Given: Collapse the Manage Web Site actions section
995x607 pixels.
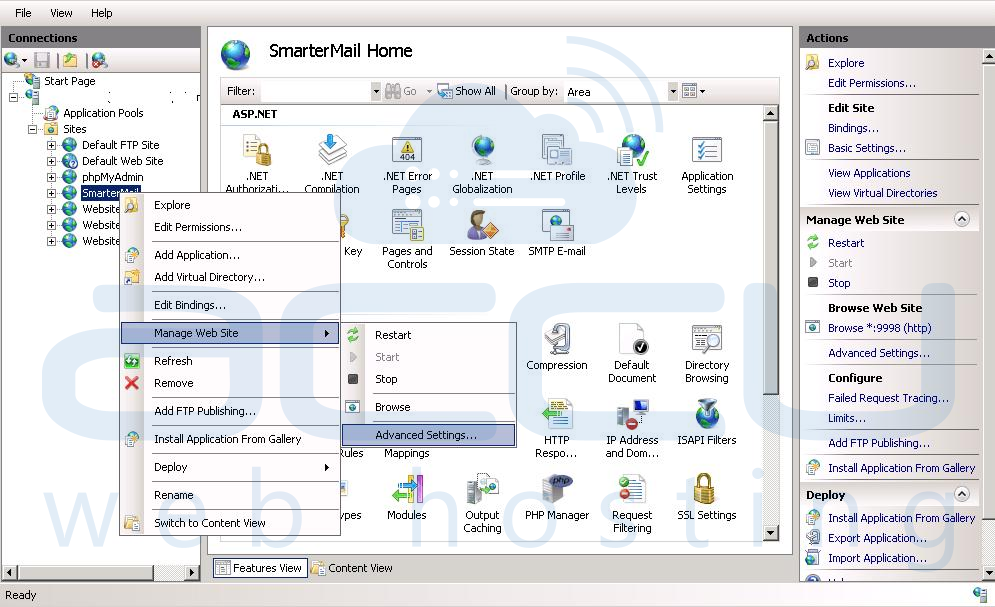Looking at the screenshot, I should click(x=962, y=219).
